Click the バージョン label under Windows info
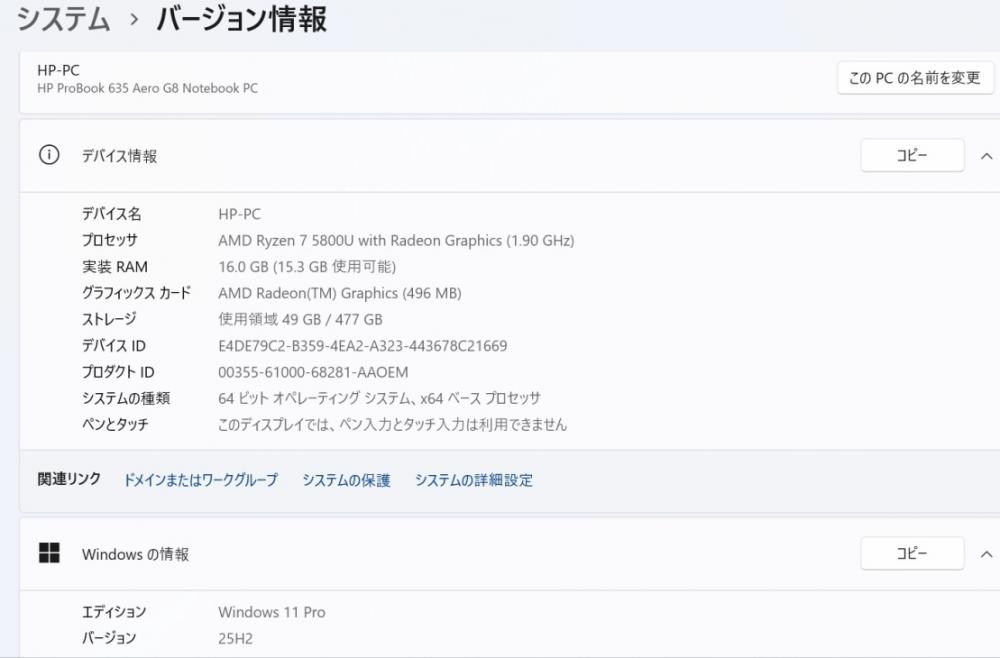The height and width of the screenshot is (658, 1000). pos(109,638)
